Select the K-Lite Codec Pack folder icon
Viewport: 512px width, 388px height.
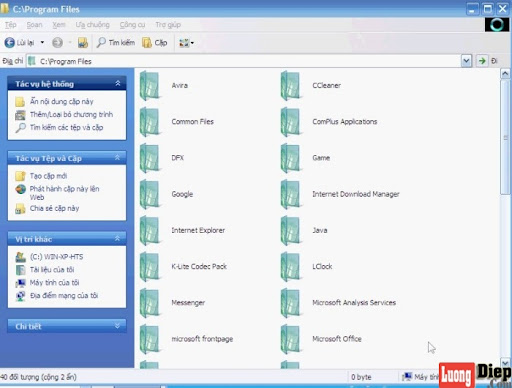150,267
